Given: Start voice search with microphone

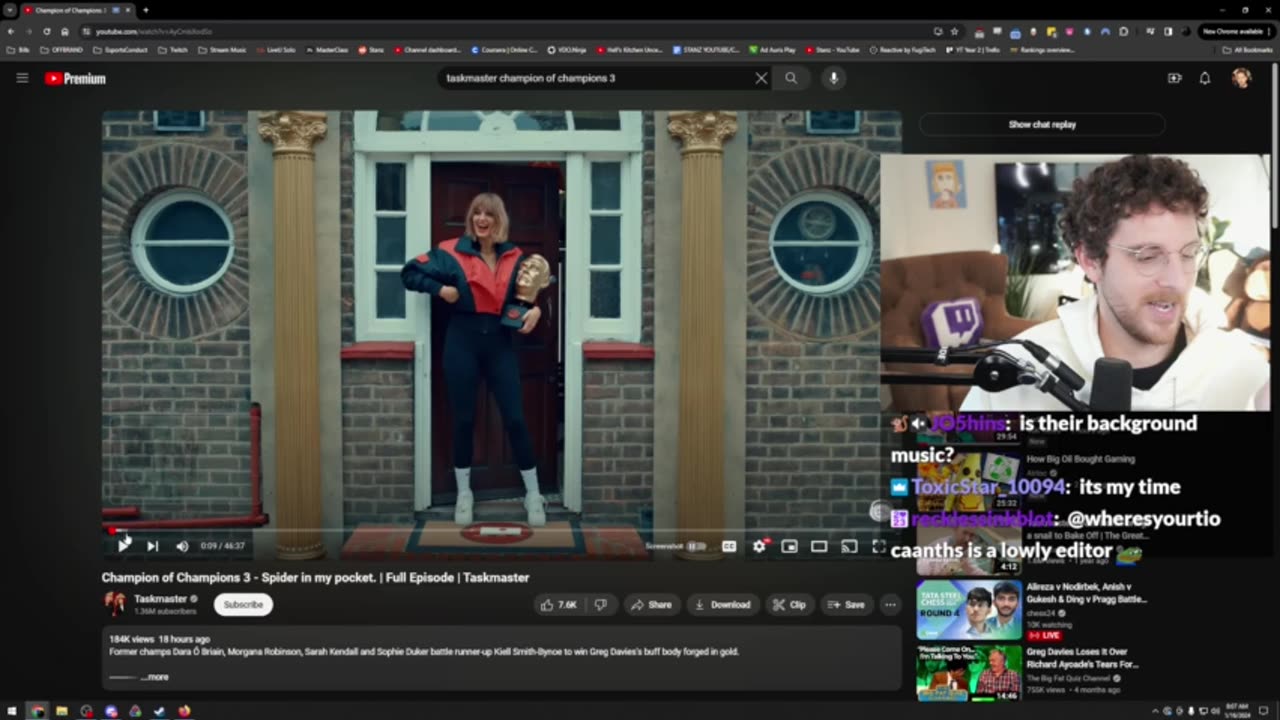Looking at the screenshot, I should point(834,78).
